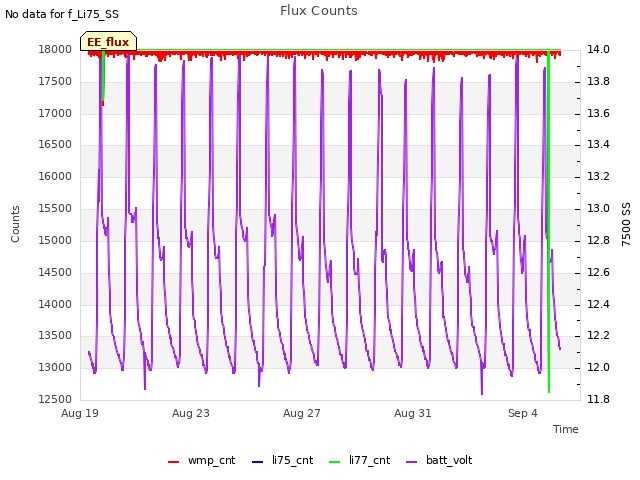Click the 12.4 right axis tick label
The width and height of the screenshot is (640, 480).
point(598,304)
